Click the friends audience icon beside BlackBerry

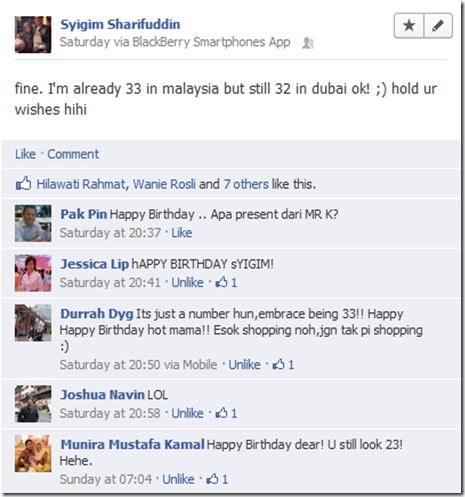tap(308, 43)
